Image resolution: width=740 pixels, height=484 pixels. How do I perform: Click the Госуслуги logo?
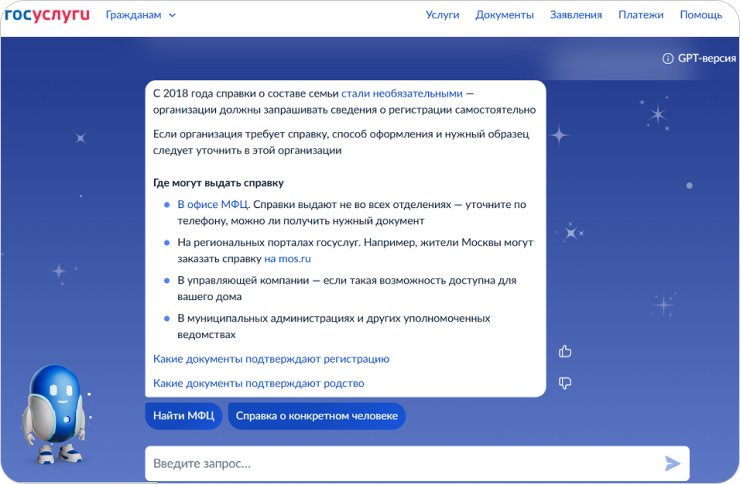click(x=46, y=15)
